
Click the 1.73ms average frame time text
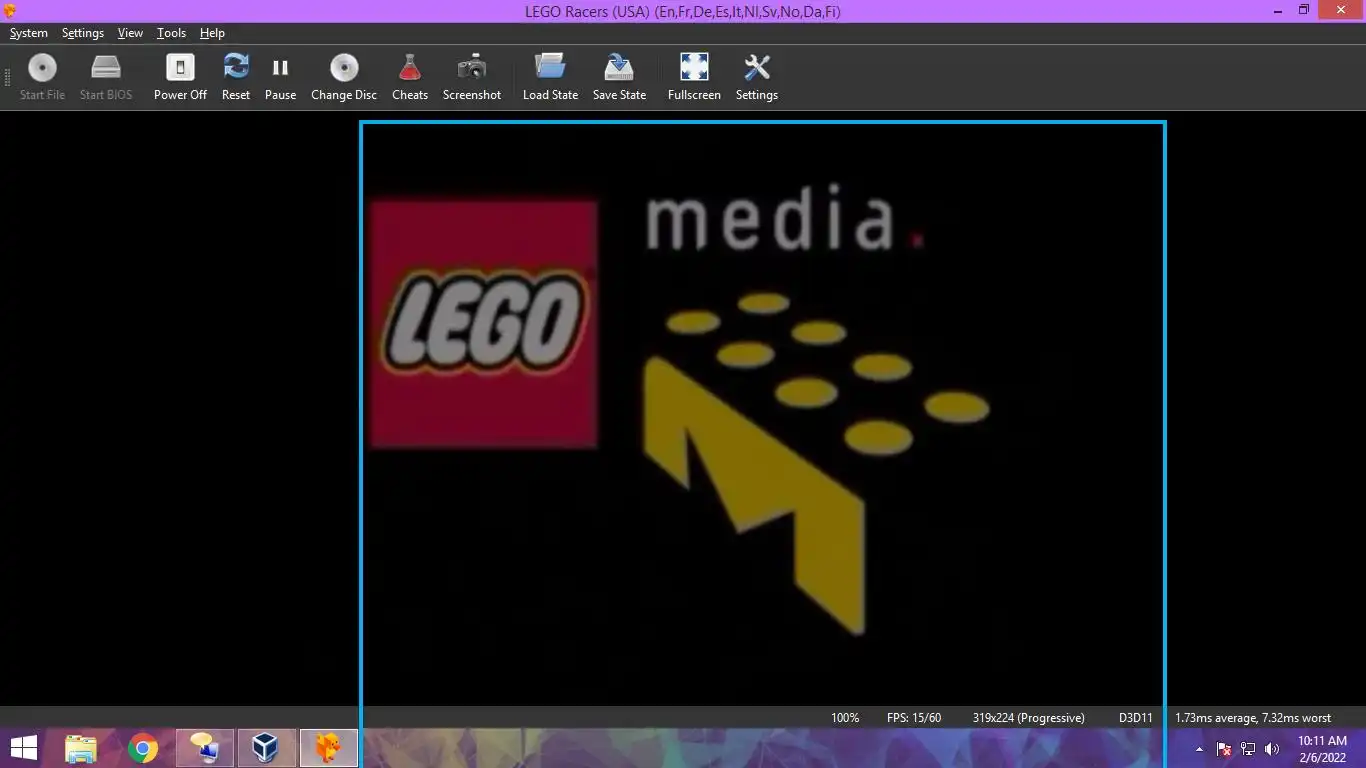click(x=1253, y=718)
